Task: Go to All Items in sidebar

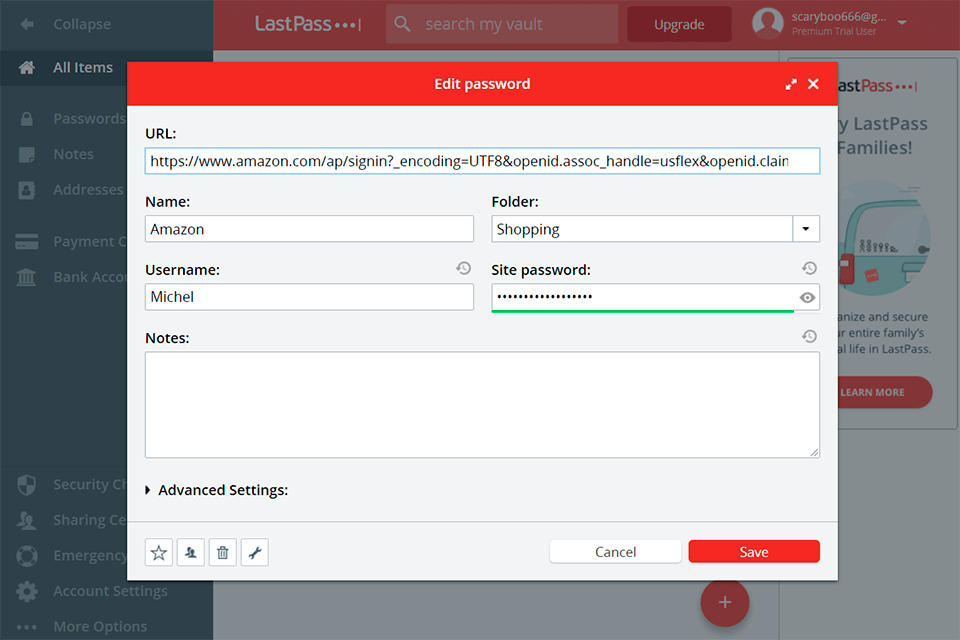Action: point(82,67)
